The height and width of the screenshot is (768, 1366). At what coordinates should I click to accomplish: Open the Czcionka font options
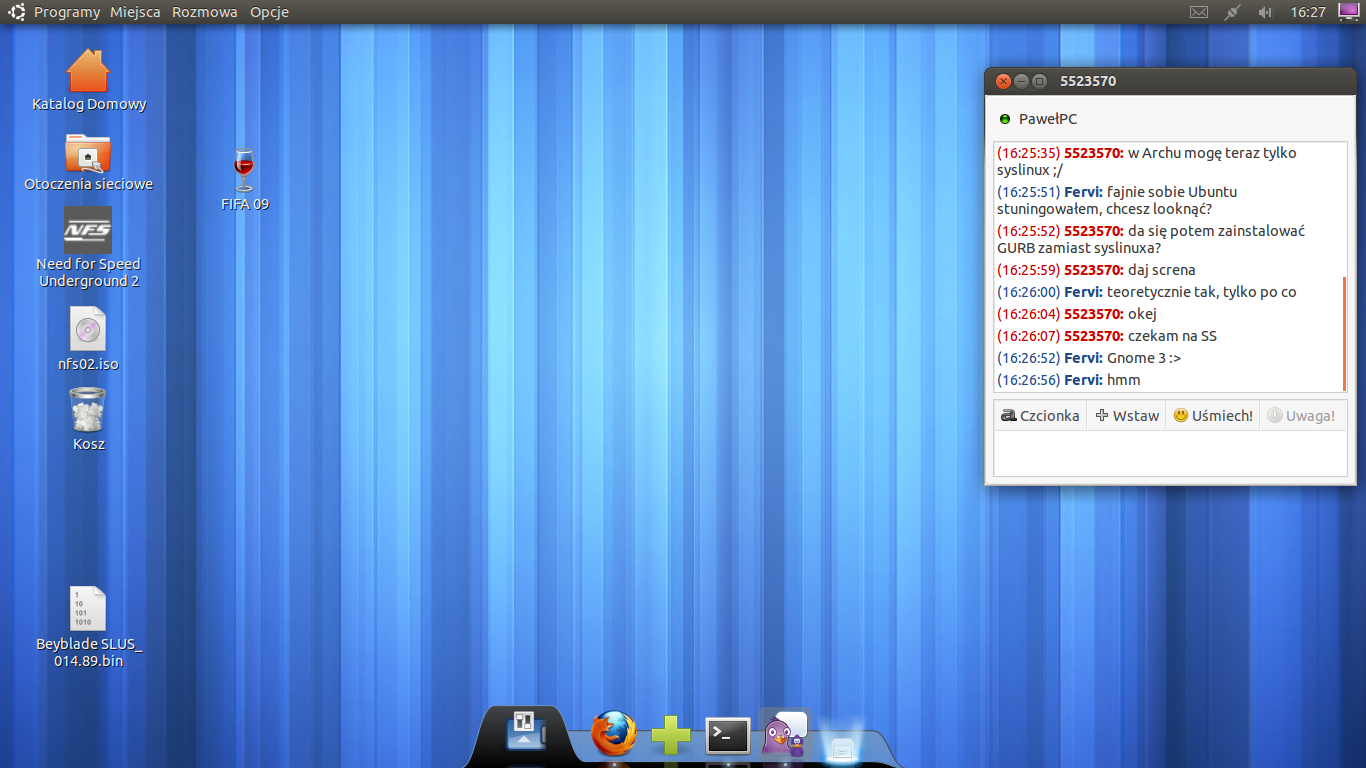point(1040,416)
